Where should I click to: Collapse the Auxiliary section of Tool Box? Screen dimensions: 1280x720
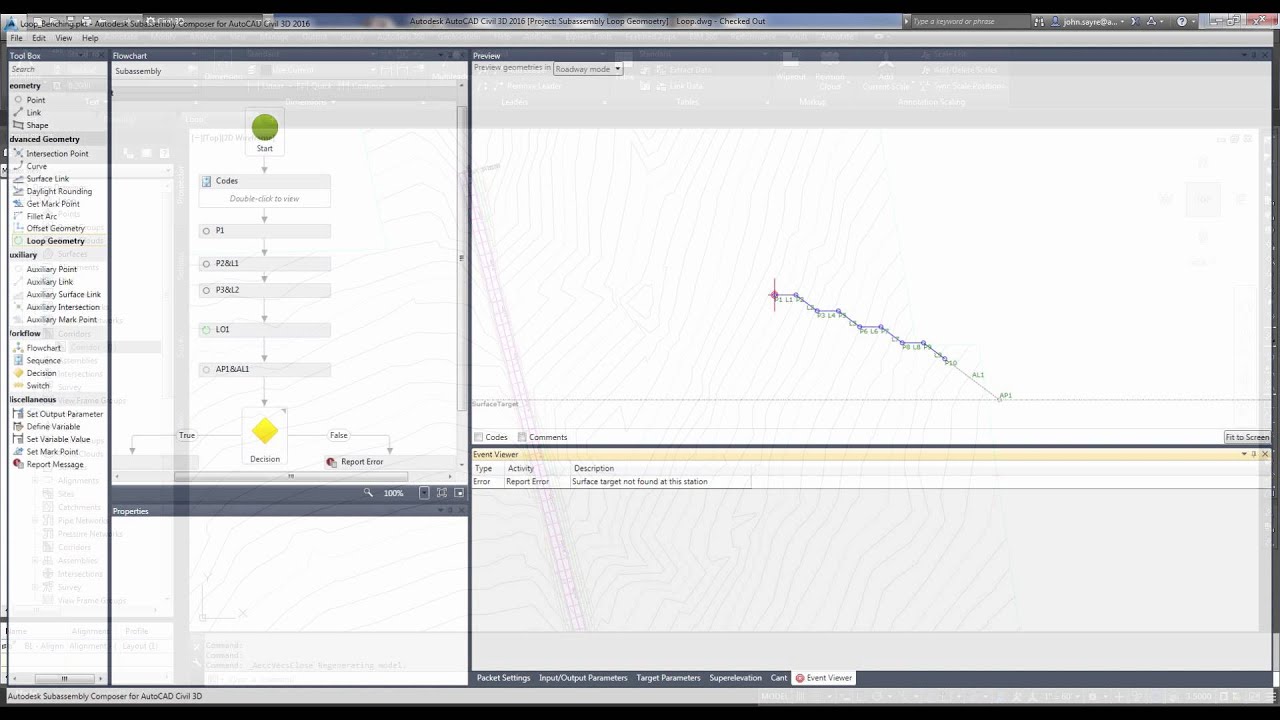[x=24, y=255]
